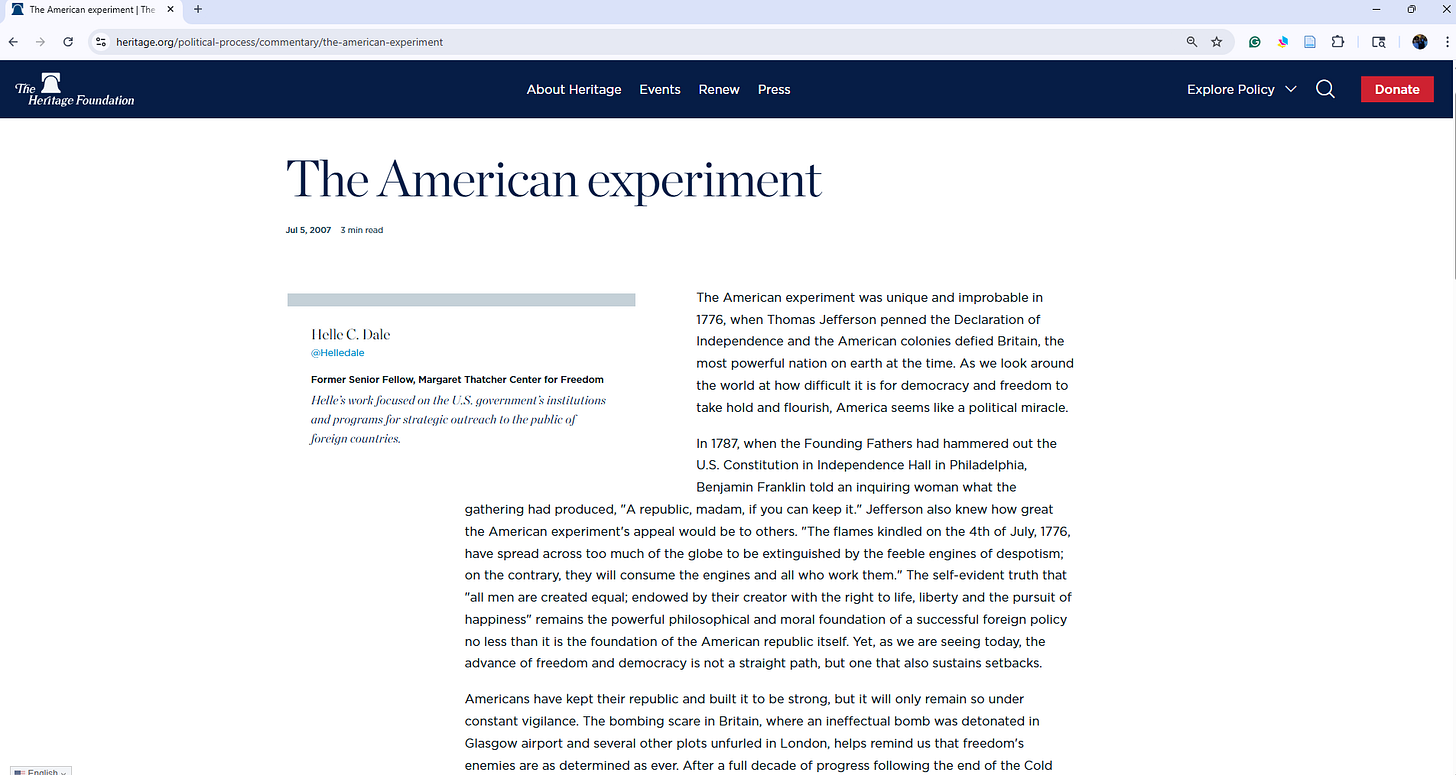This screenshot has width=1456, height=775.
Task: Open site information icon in address bar
Action: click(100, 42)
